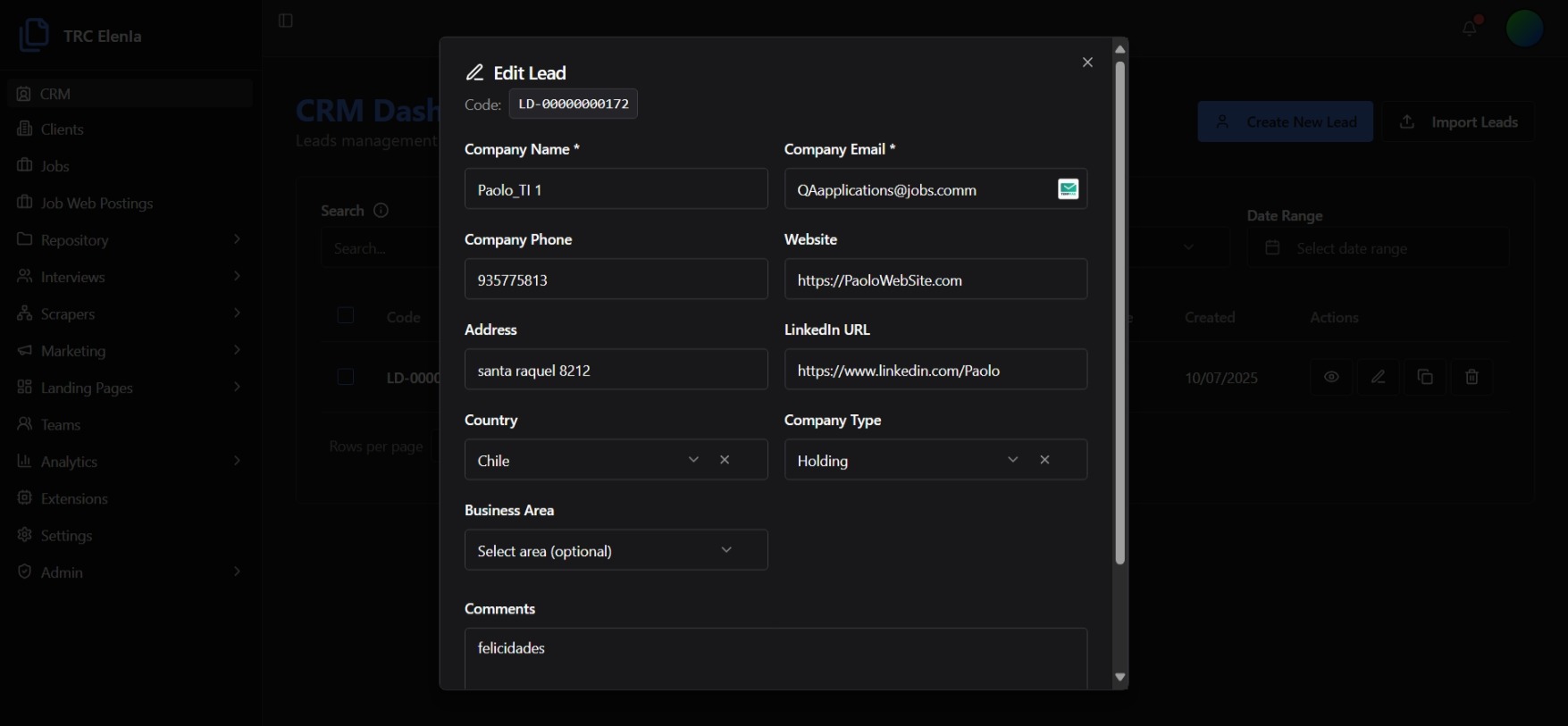Click the pencil edit icon in Actions
Screen dimensions: 1568x726
1379,377
